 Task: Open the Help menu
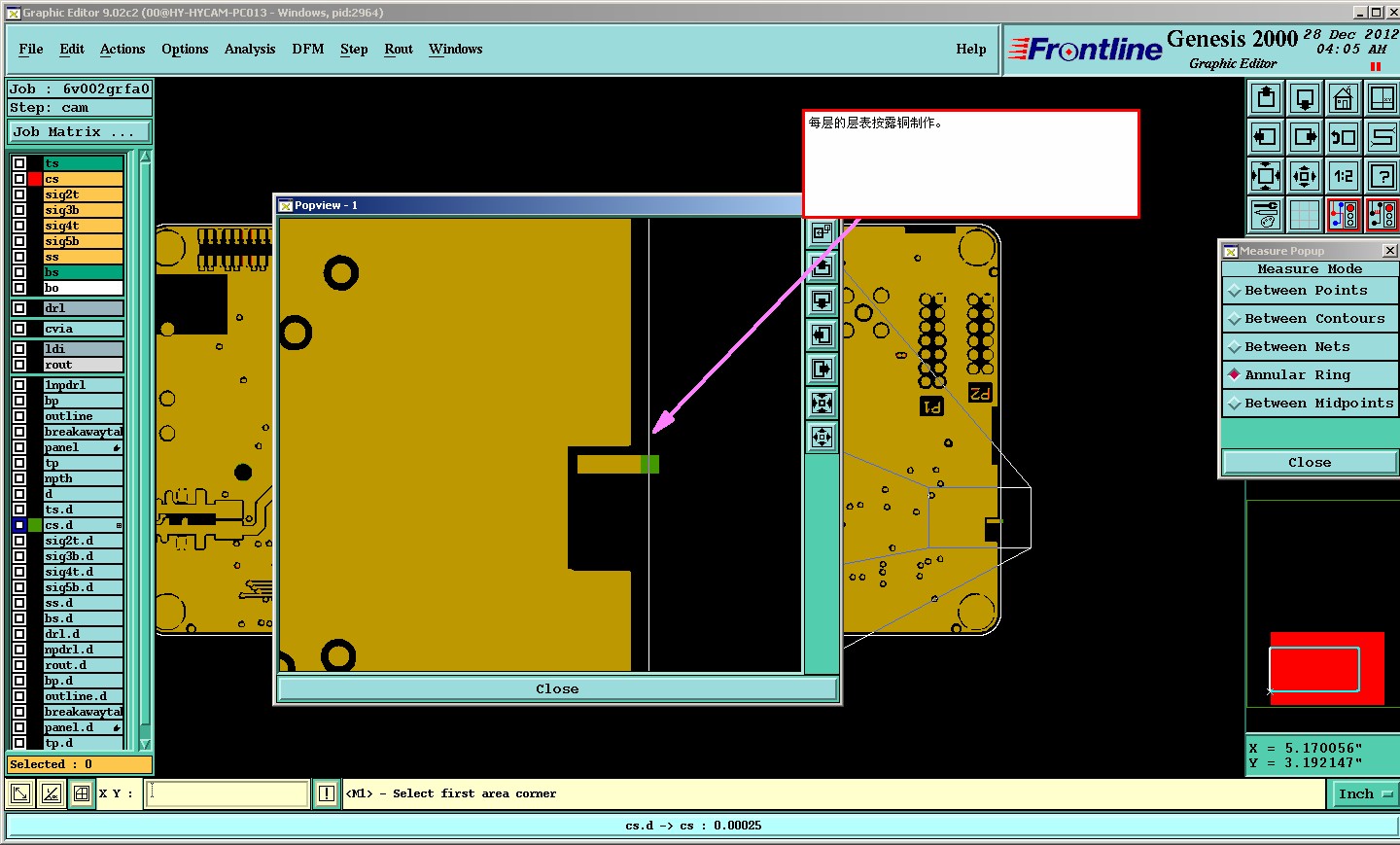(971, 49)
